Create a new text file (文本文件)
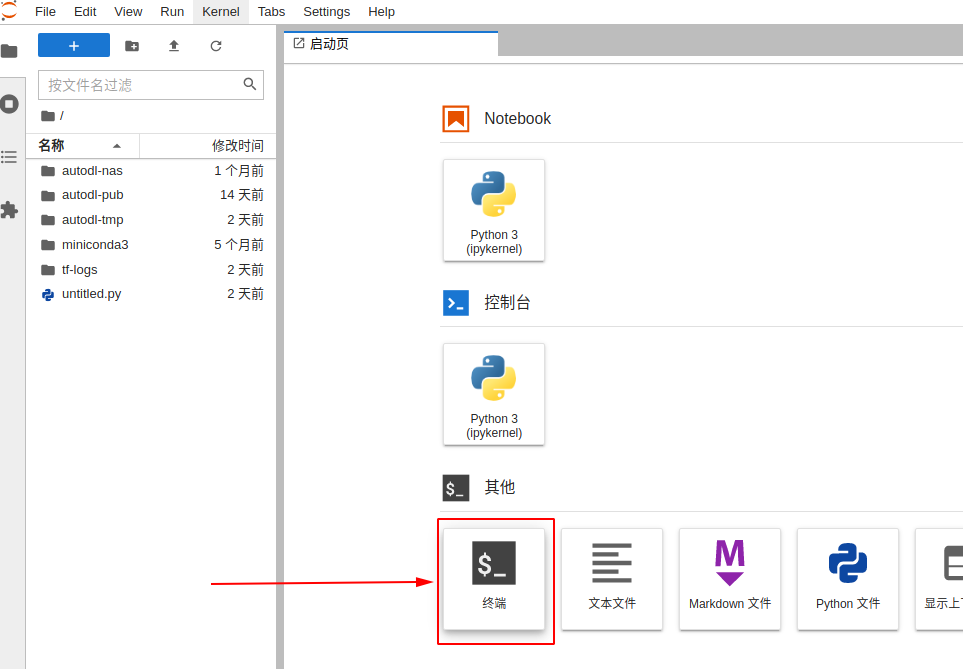The width and height of the screenshot is (963, 669). pos(612,578)
